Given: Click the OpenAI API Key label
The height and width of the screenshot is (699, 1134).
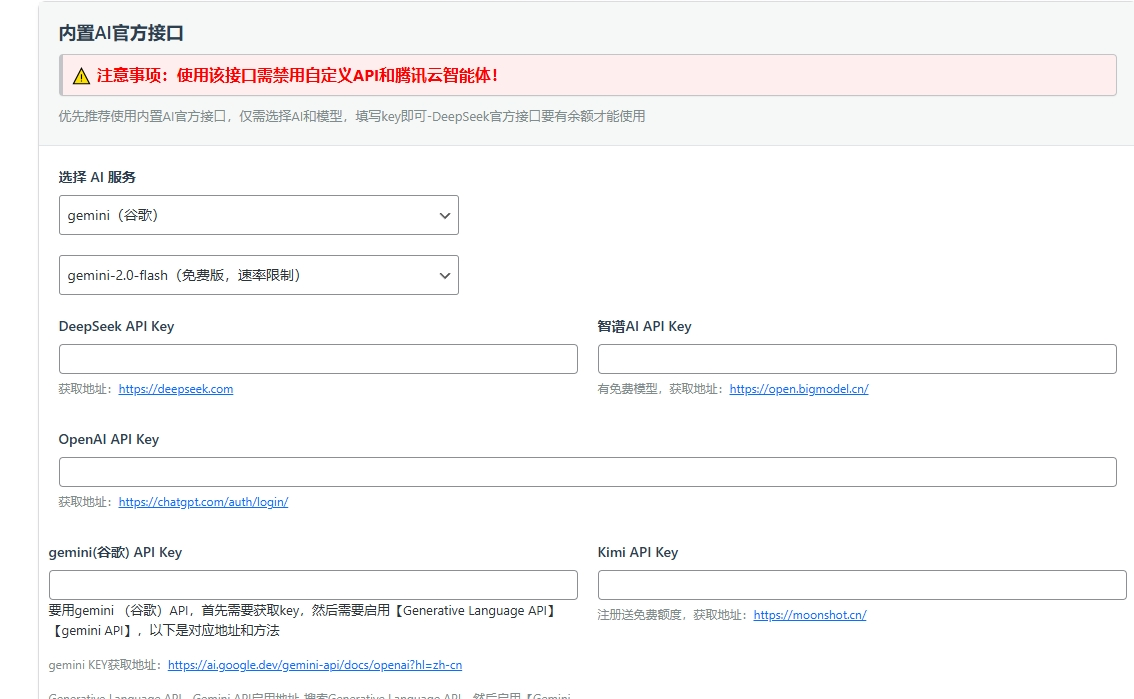Looking at the screenshot, I should (108, 439).
